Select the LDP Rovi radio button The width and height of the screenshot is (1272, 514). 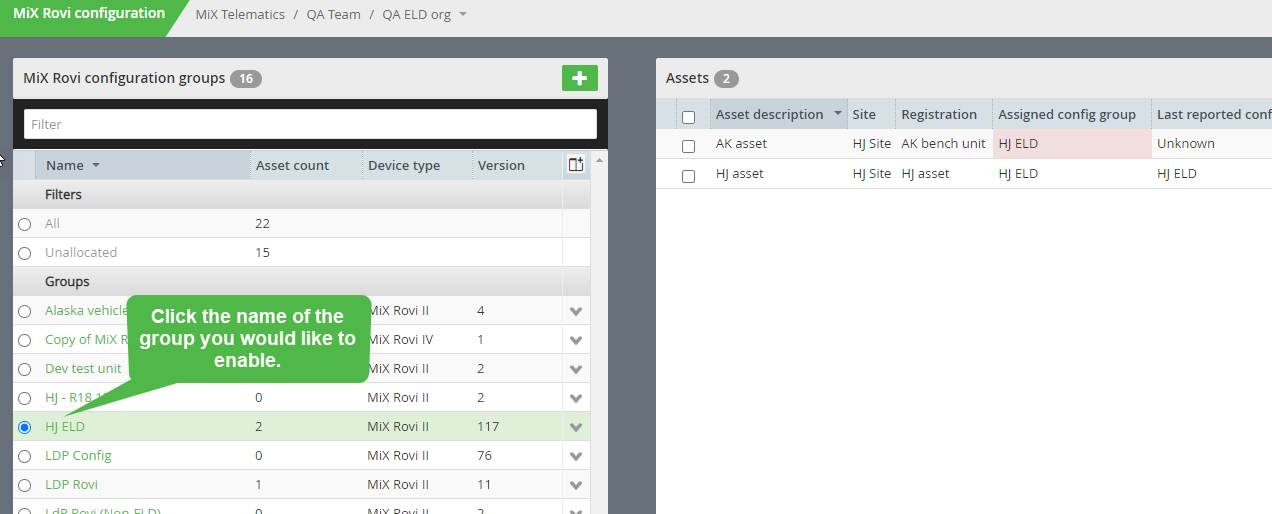pos(25,485)
